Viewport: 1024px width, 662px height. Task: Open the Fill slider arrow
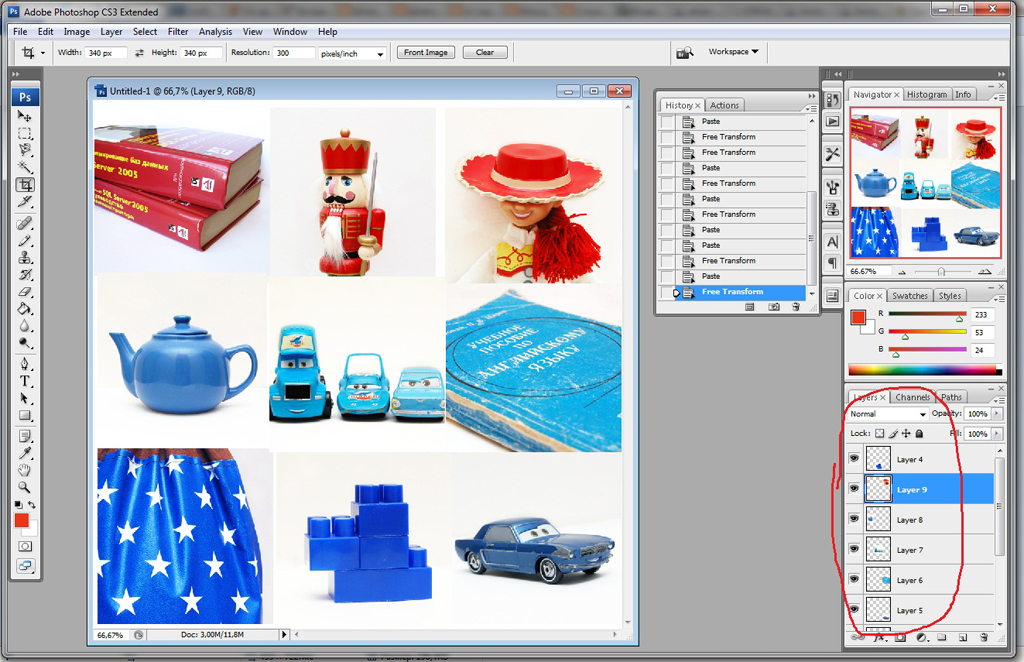pyautogui.click(x=997, y=434)
